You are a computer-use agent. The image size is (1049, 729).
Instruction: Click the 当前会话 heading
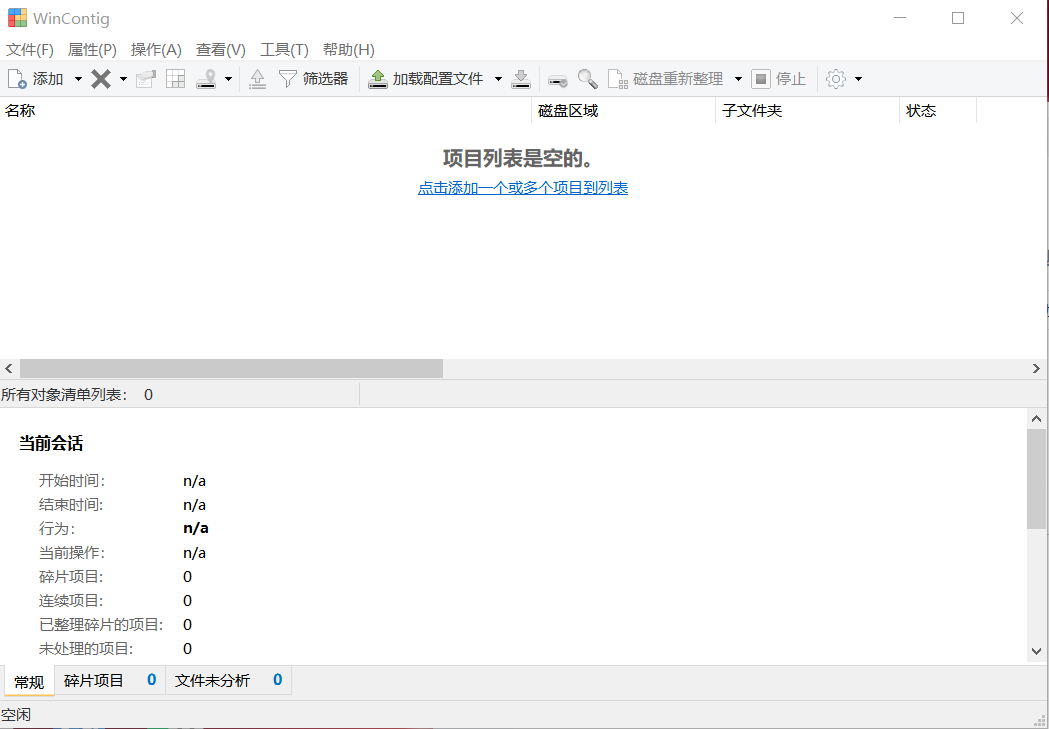51,443
